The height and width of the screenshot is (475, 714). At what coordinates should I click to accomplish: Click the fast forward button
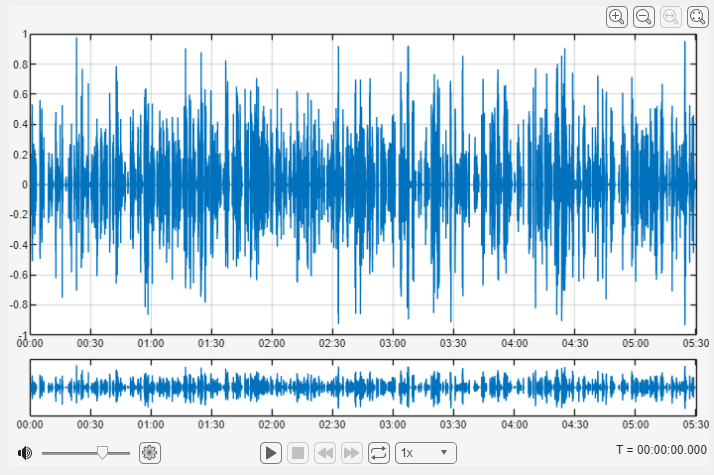coord(352,453)
